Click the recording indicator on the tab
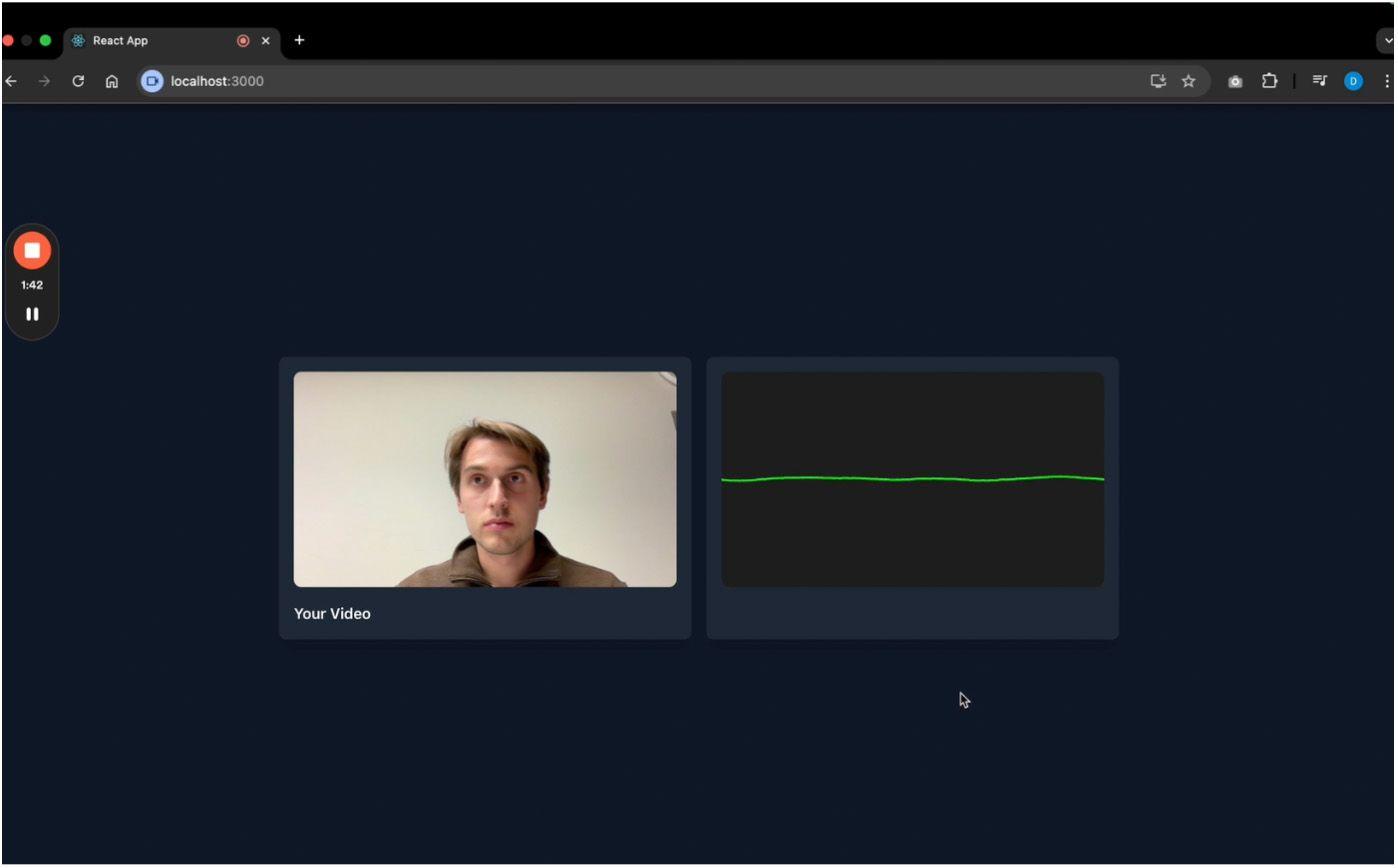This screenshot has width=1398, height=868. (x=243, y=41)
